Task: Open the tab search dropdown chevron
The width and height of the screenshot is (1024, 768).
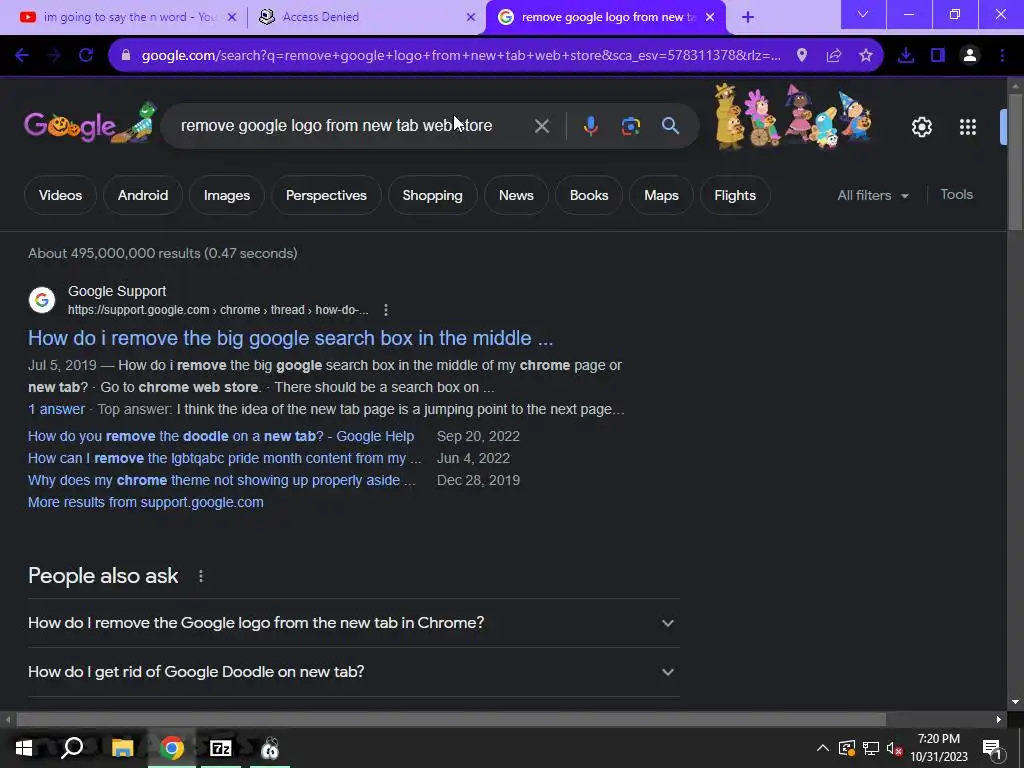Action: 863,14
